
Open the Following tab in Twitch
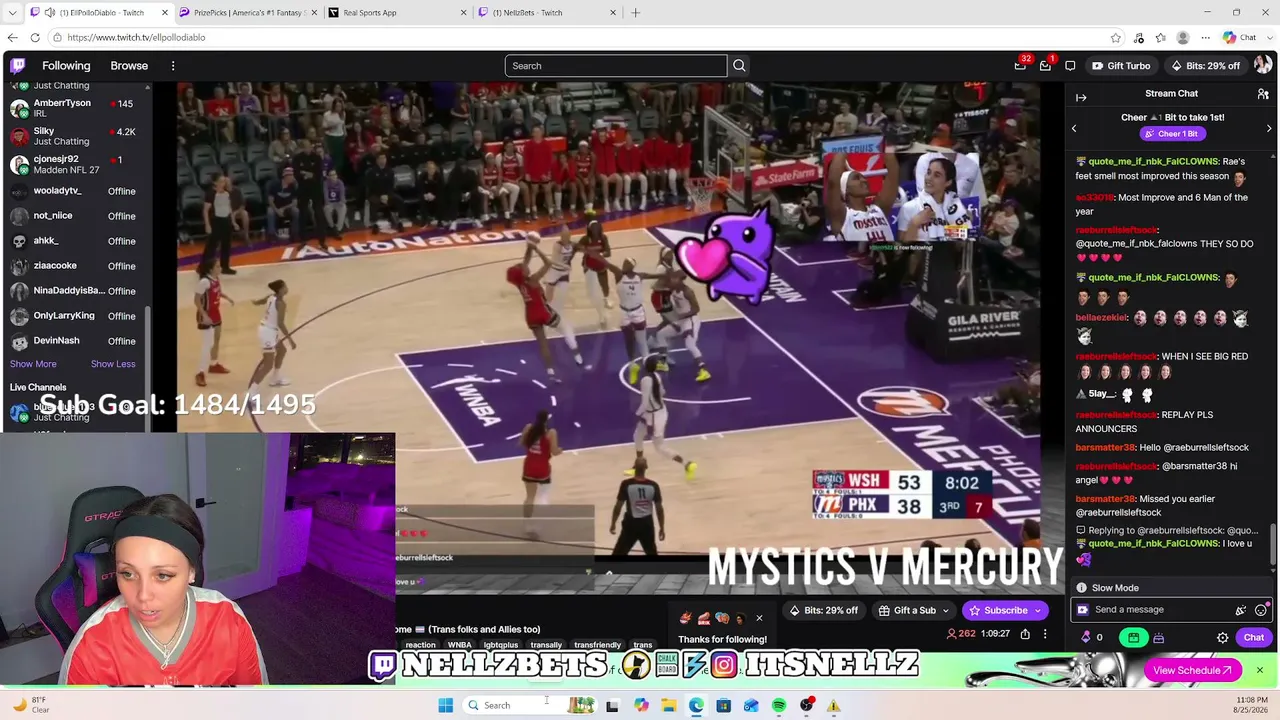(x=66, y=66)
